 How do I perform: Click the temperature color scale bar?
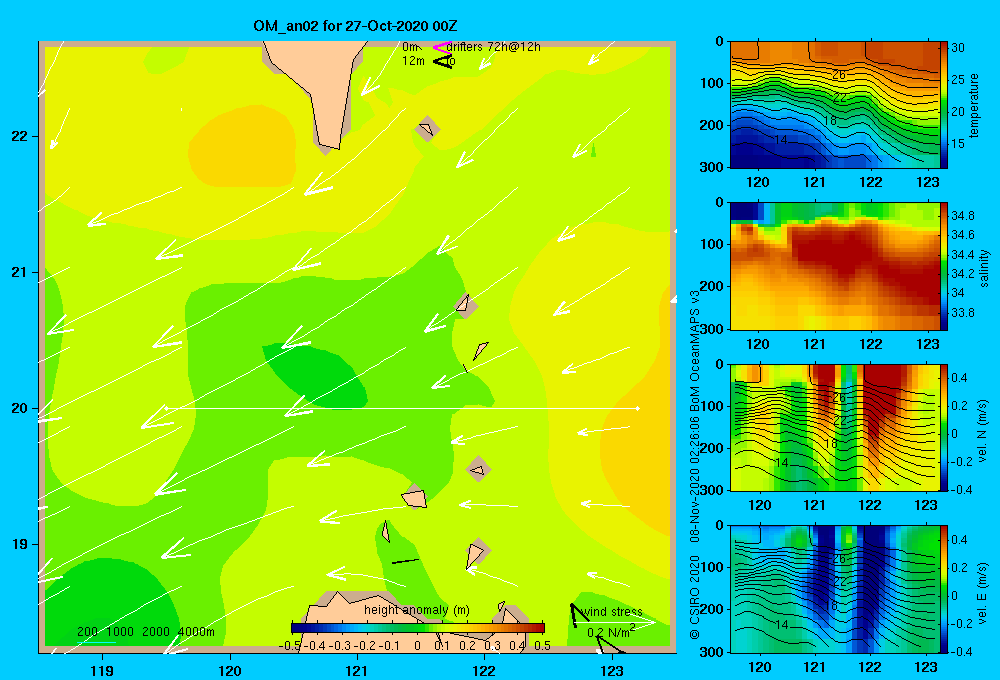click(x=944, y=105)
